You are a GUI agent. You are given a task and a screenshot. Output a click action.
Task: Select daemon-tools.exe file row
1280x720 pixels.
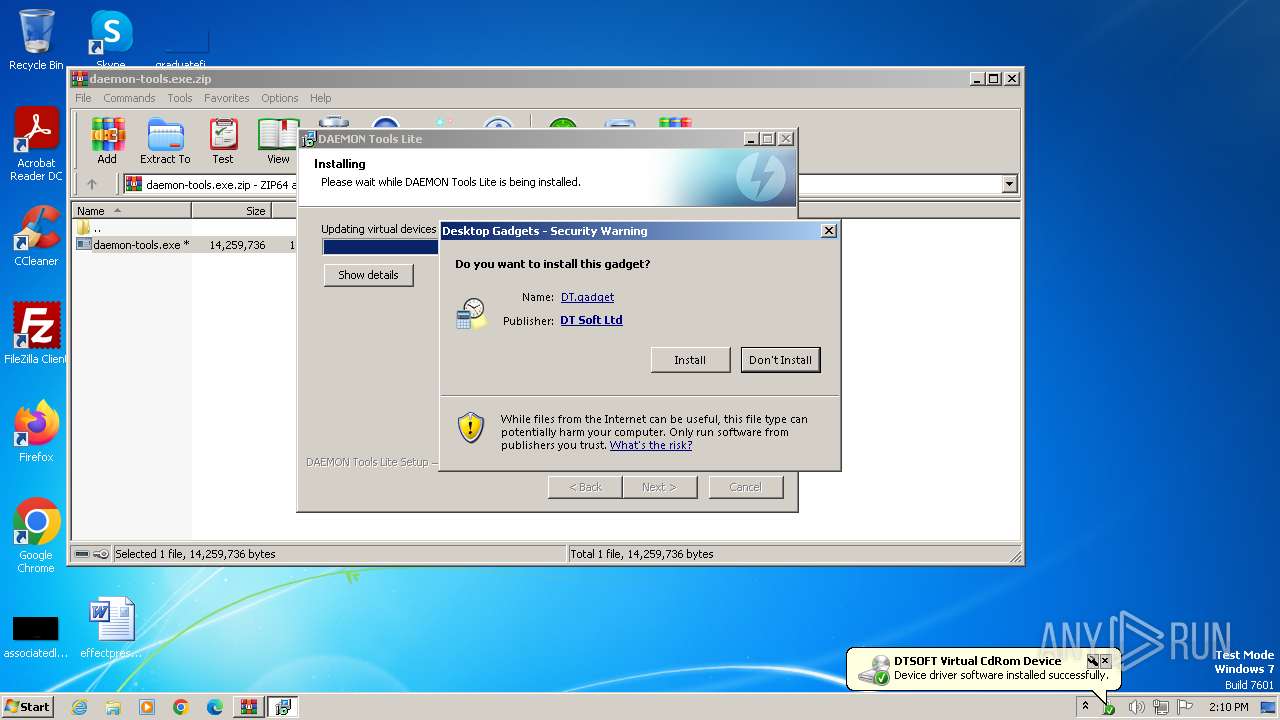click(x=185, y=244)
